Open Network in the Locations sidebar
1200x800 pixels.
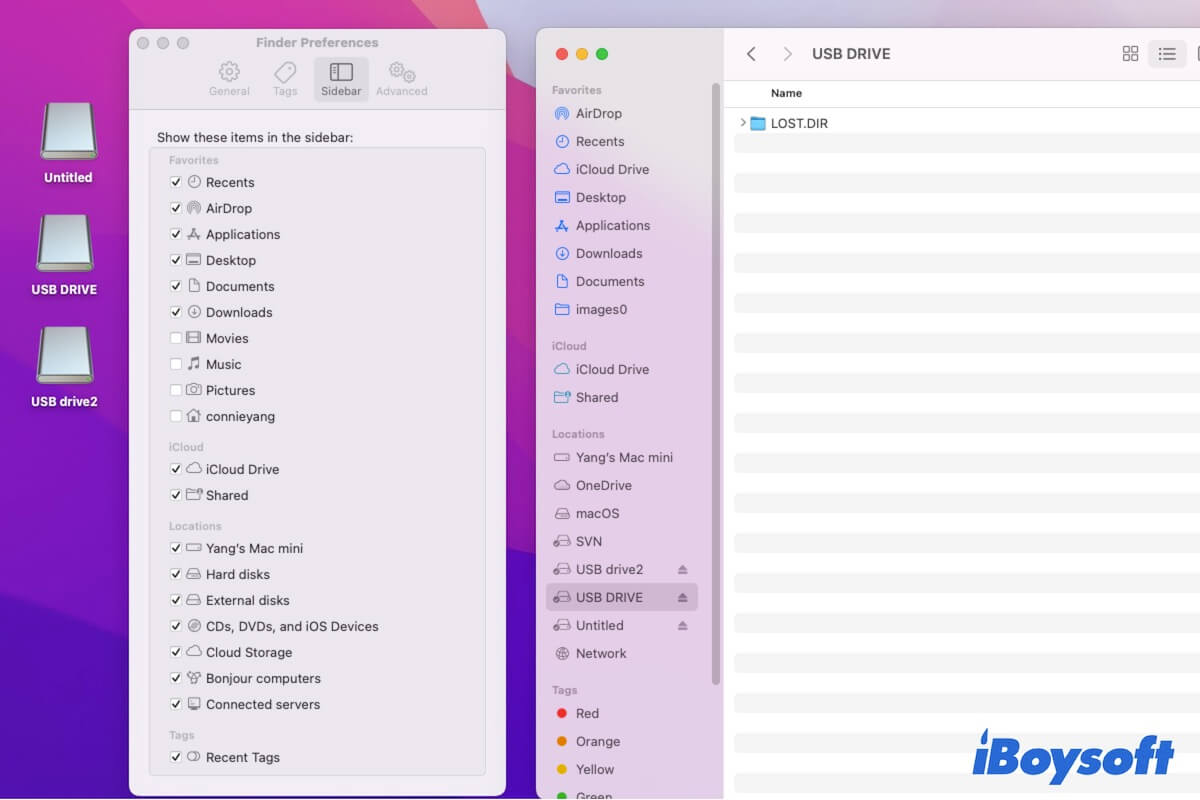[599, 653]
